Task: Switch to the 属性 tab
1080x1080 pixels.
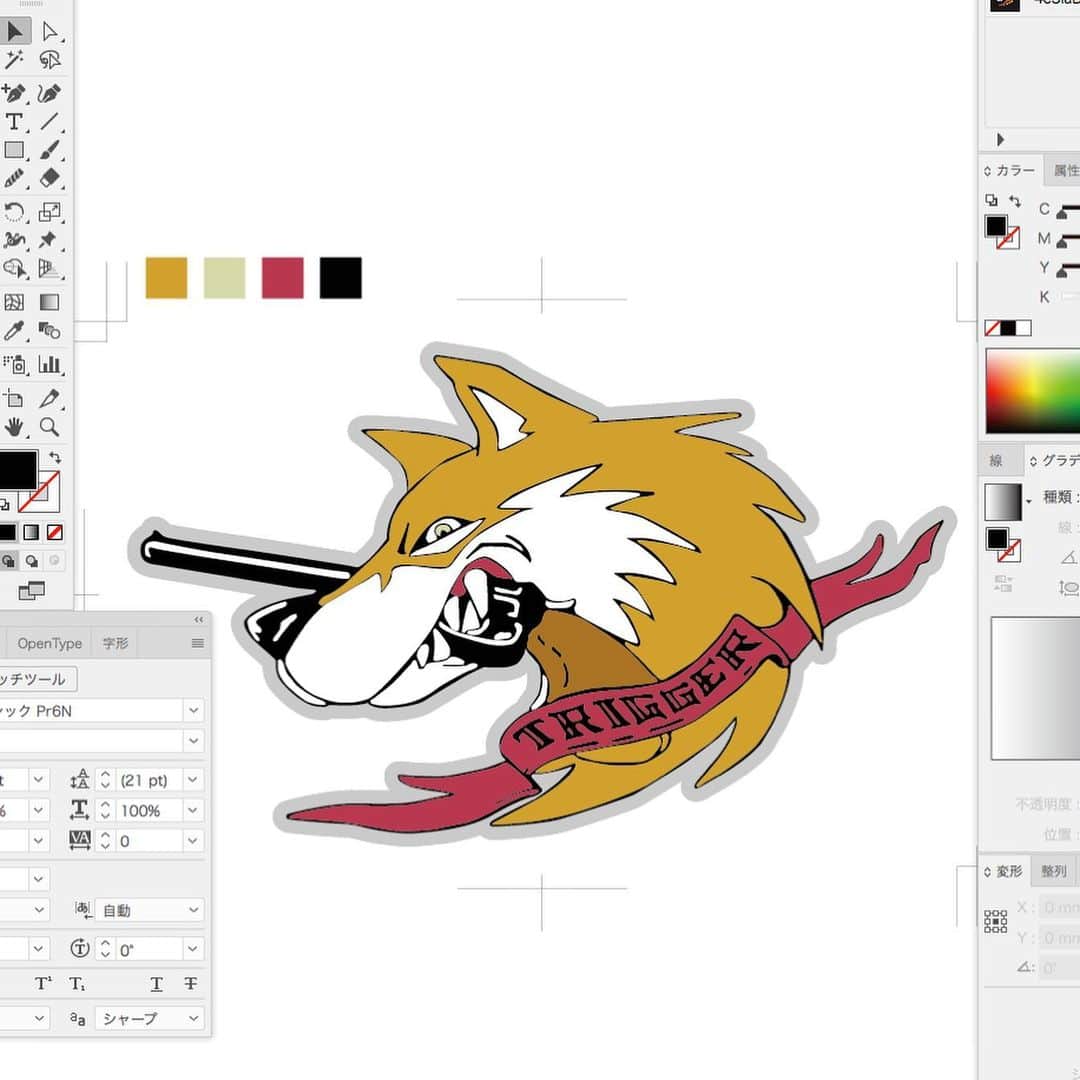Action: click(1064, 170)
